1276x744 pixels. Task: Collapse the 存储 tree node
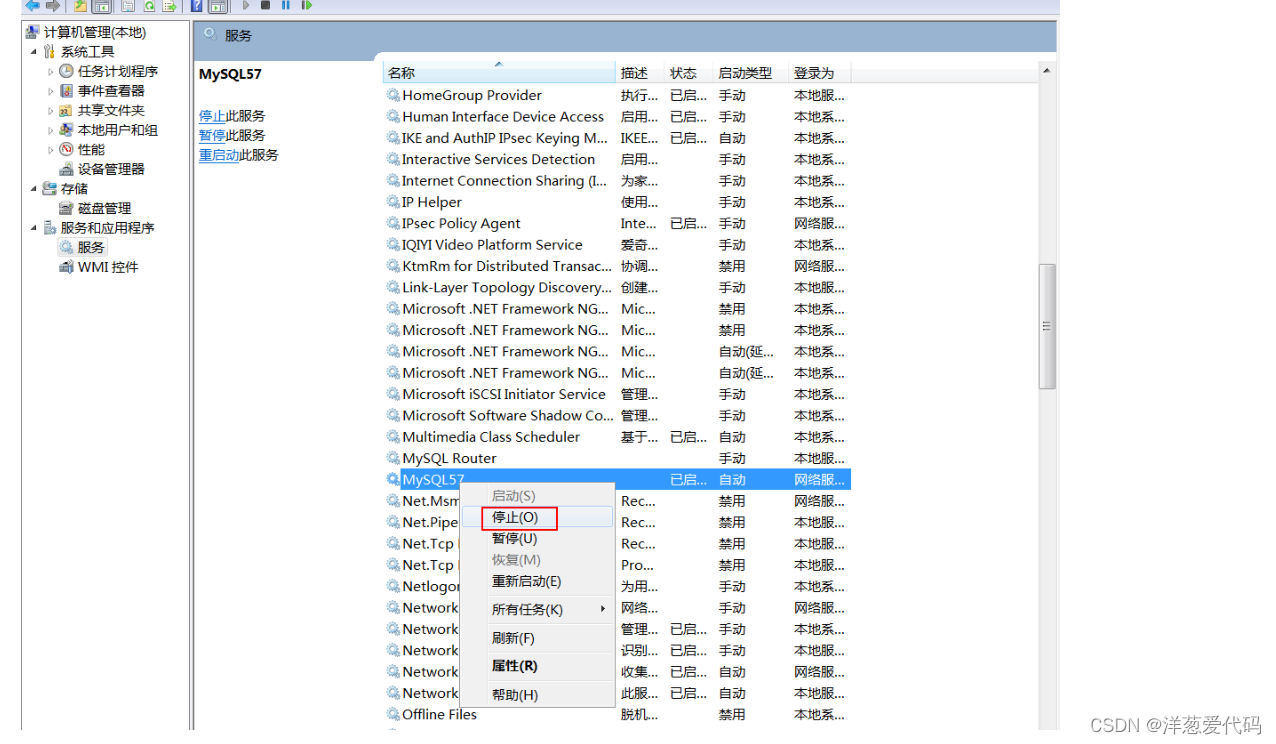[34, 189]
